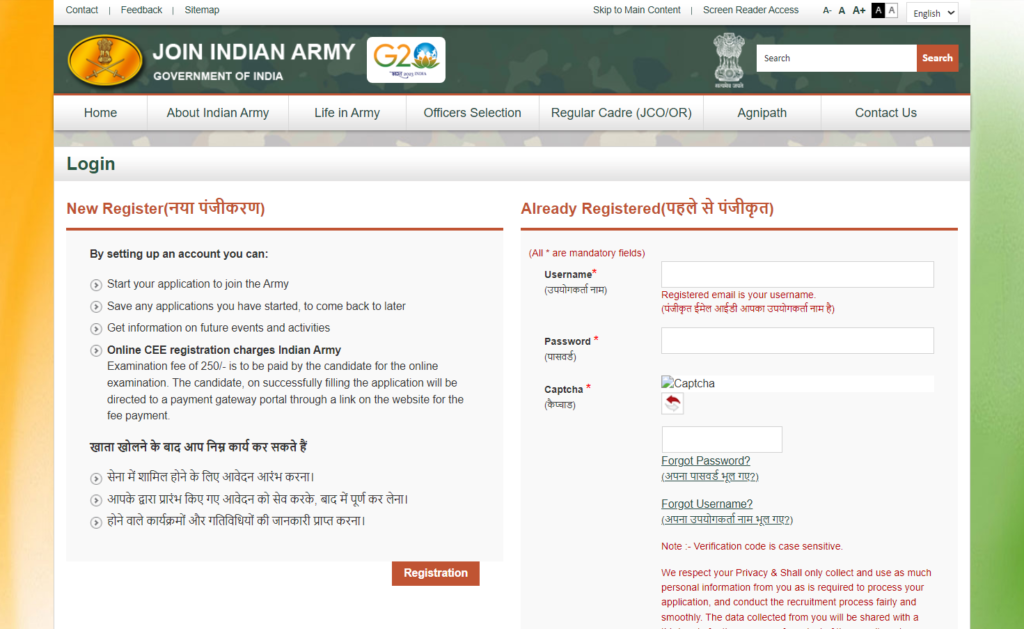Viewport: 1024px width, 629px height.
Task: Click 'Online CEE registration charges Indian Army' text
Action: [x=224, y=349]
